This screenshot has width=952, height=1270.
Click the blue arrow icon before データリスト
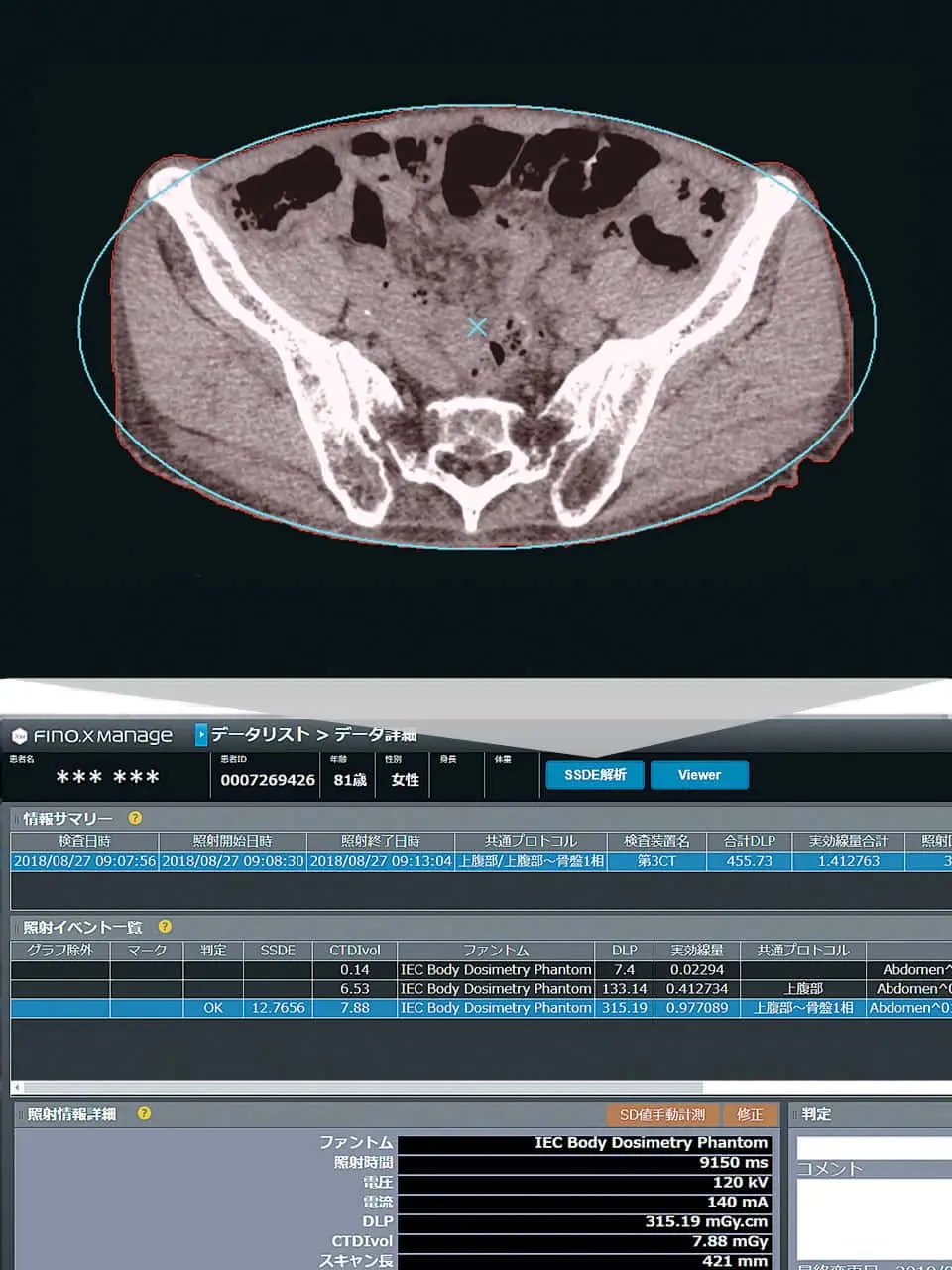(x=201, y=735)
